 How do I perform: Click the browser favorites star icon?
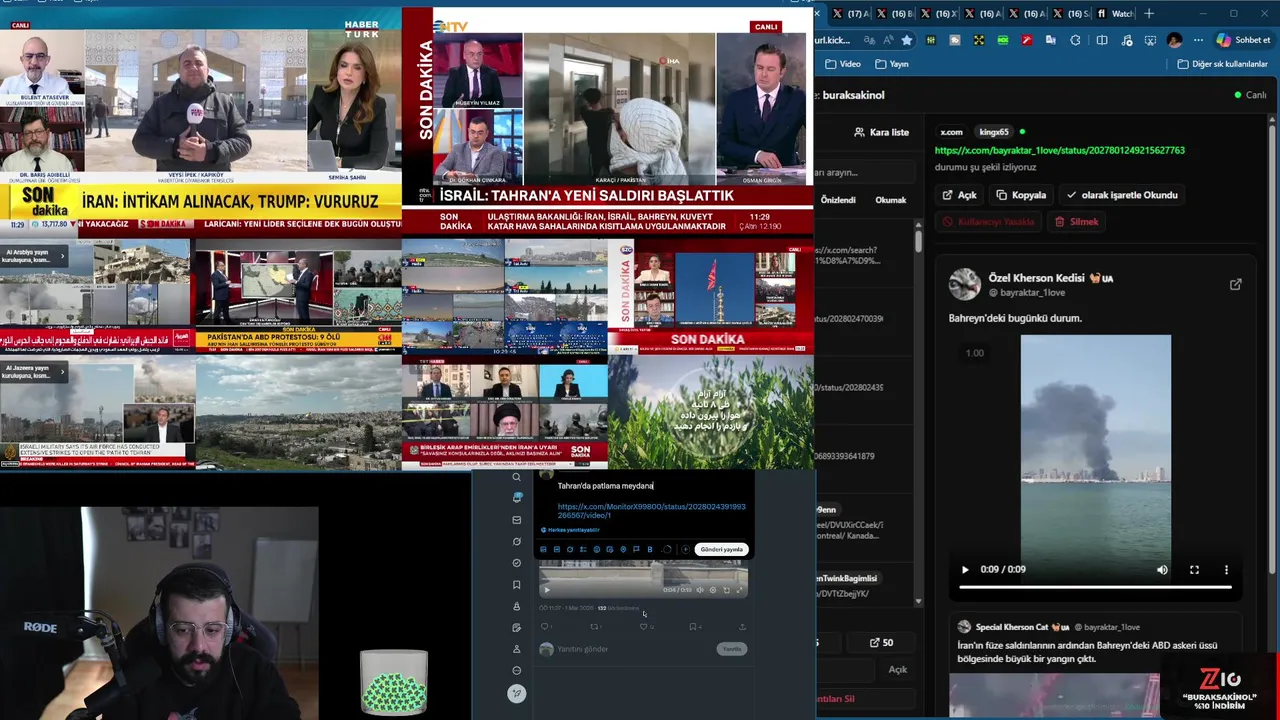[907, 40]
